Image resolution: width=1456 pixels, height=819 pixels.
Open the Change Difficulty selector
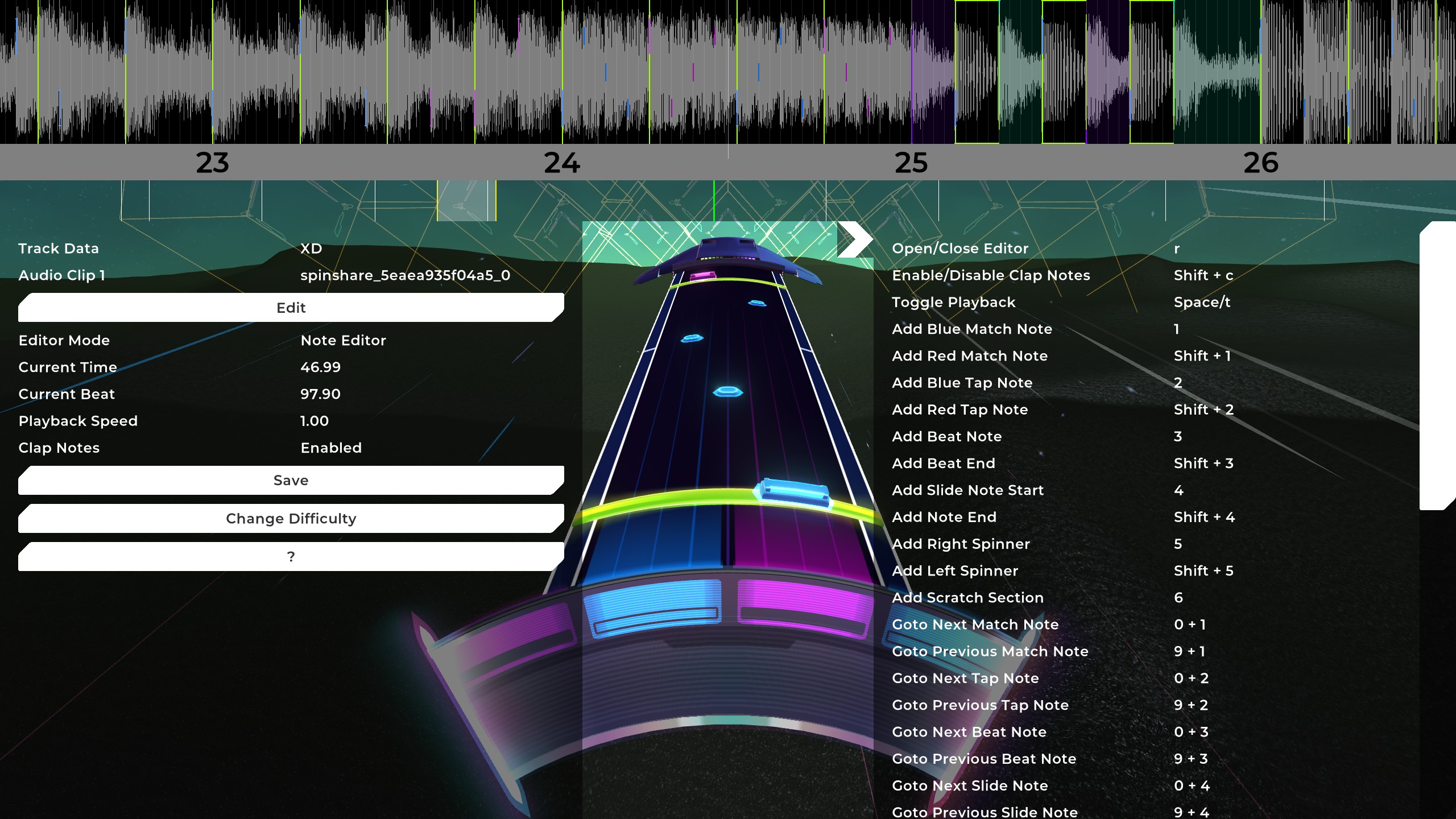tap(291, 519)
